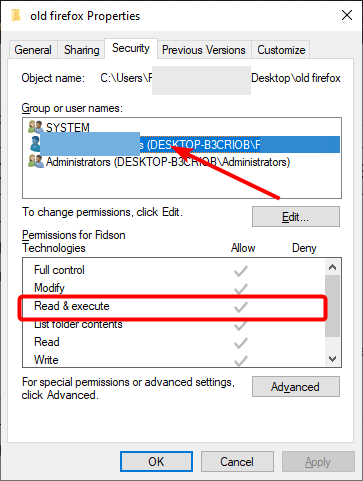The width and height of the screenshot is (363, 481).
Task: Go to the Previous Versions tab
Action: pyautogui.click(x=204, y=50)
